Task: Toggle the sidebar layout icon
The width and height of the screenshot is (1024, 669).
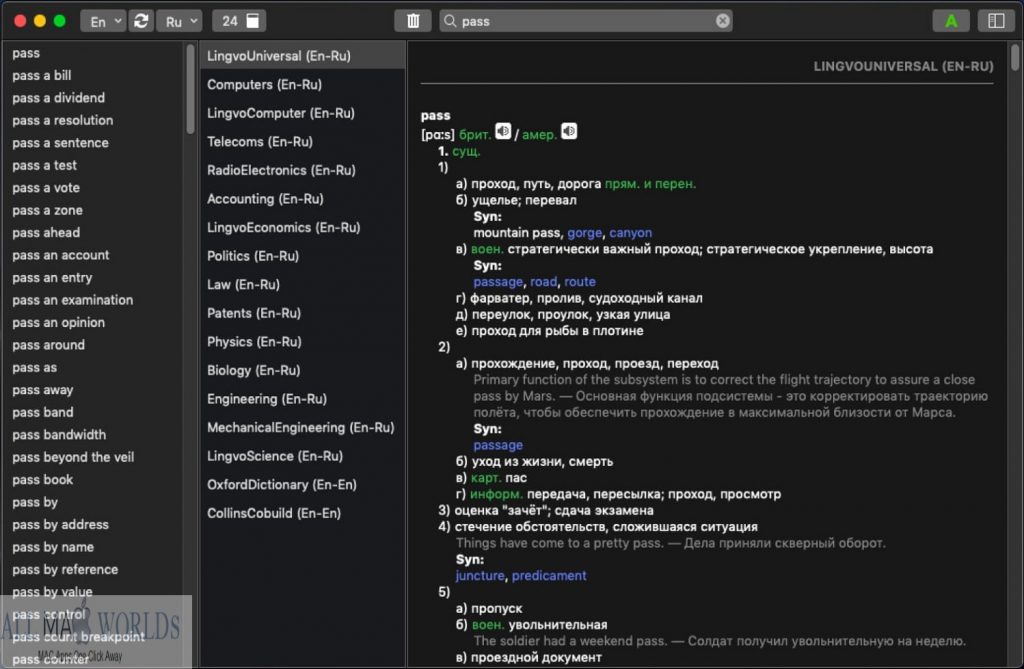Action: [996, 21]
